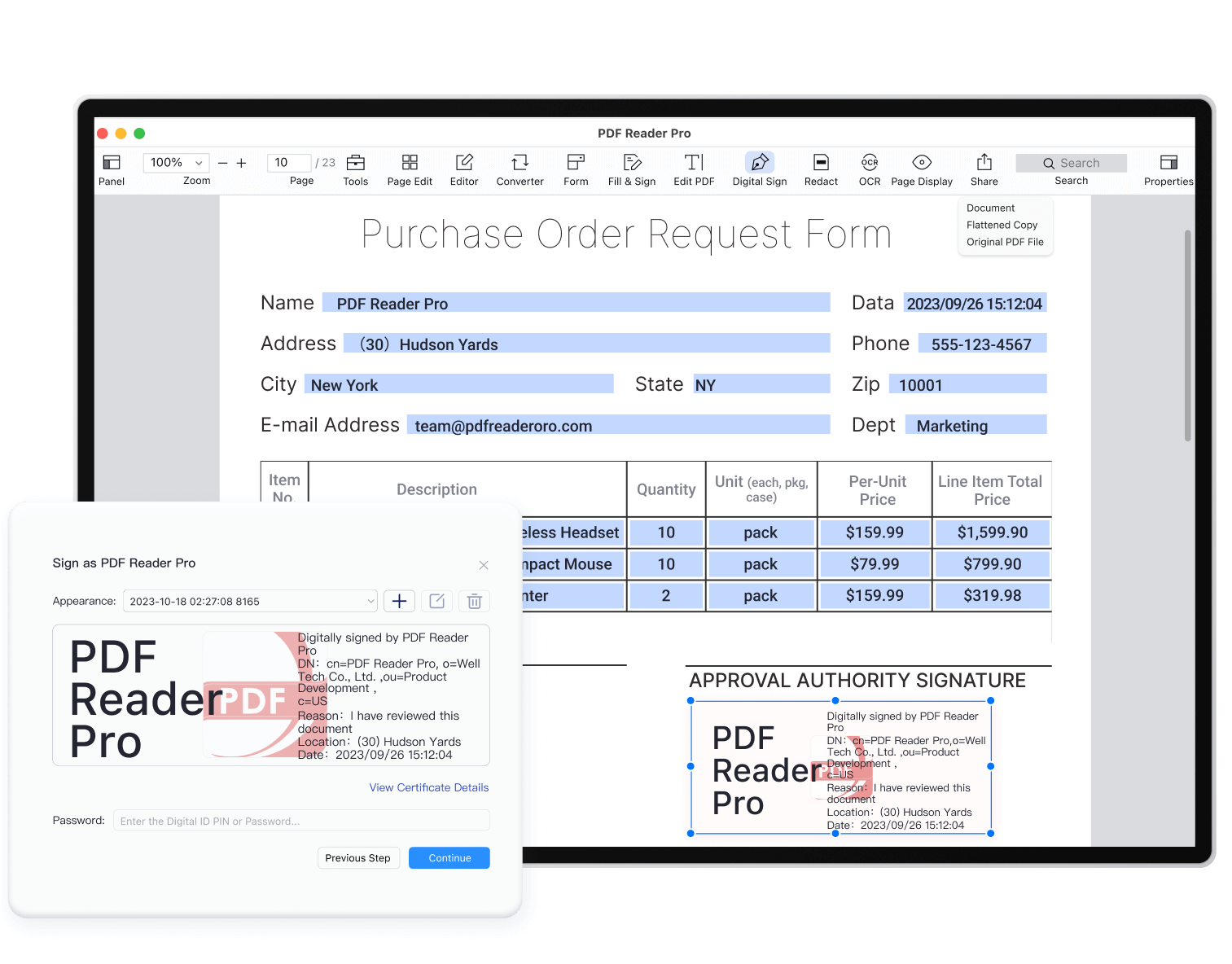Zoom out with the minus icon
This screenshot has width=1232, height=964.
(x=222, y=163)
